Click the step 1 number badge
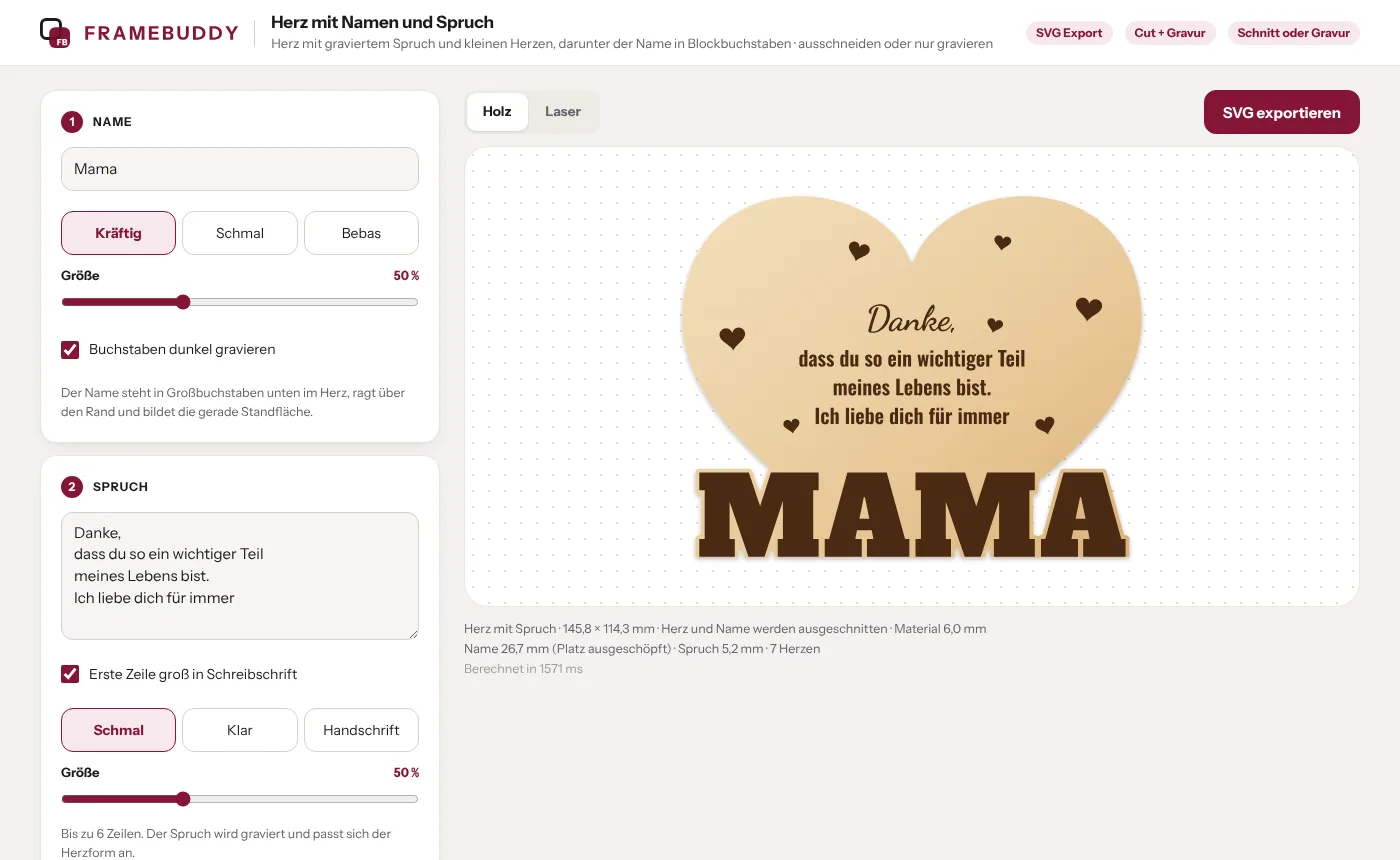Image resolution: width=1400 pixels, height=860 pixels. [72, 122]
